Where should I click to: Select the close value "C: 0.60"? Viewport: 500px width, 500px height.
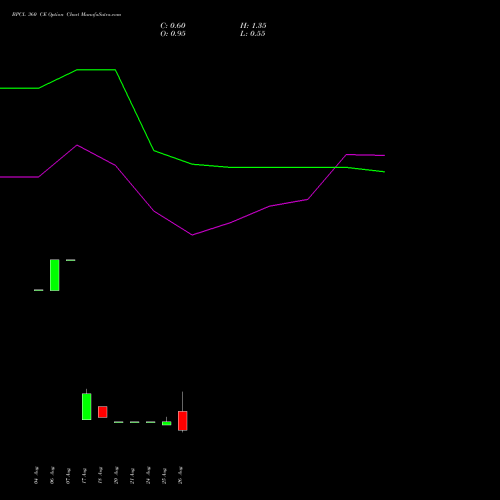tap(173, 26)
